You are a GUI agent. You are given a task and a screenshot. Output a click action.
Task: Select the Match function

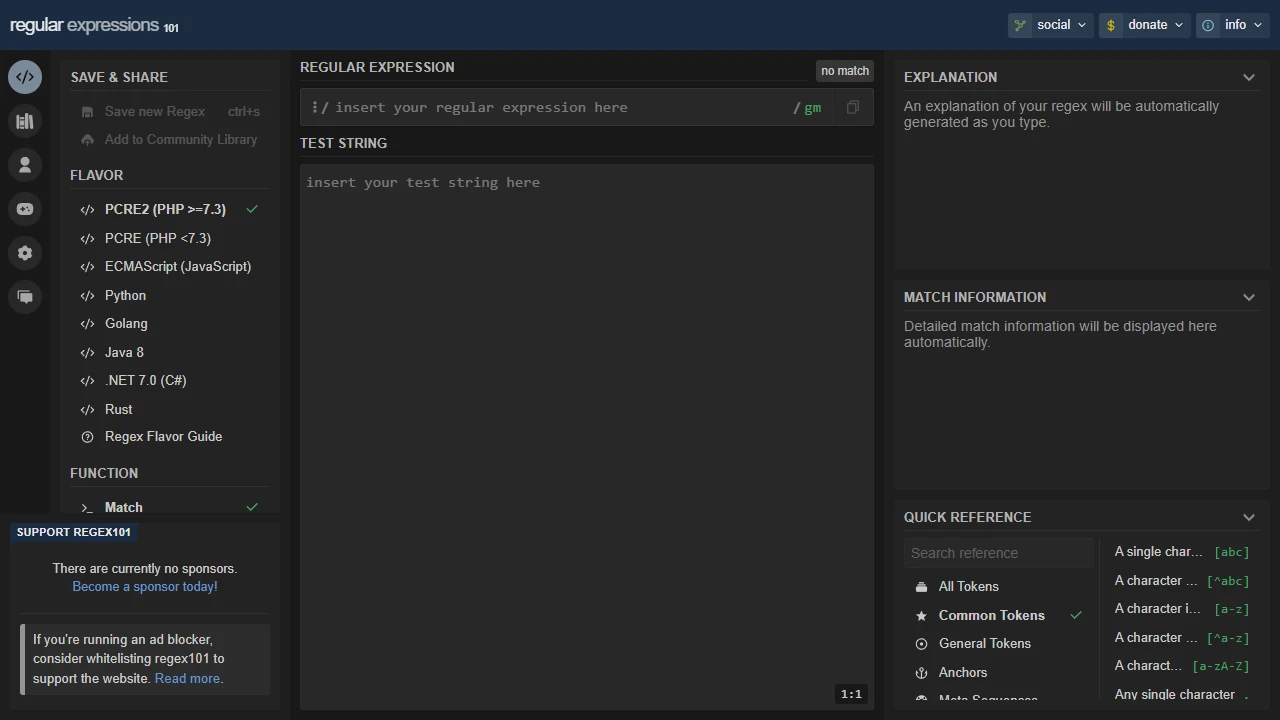[x=123, y=507]
